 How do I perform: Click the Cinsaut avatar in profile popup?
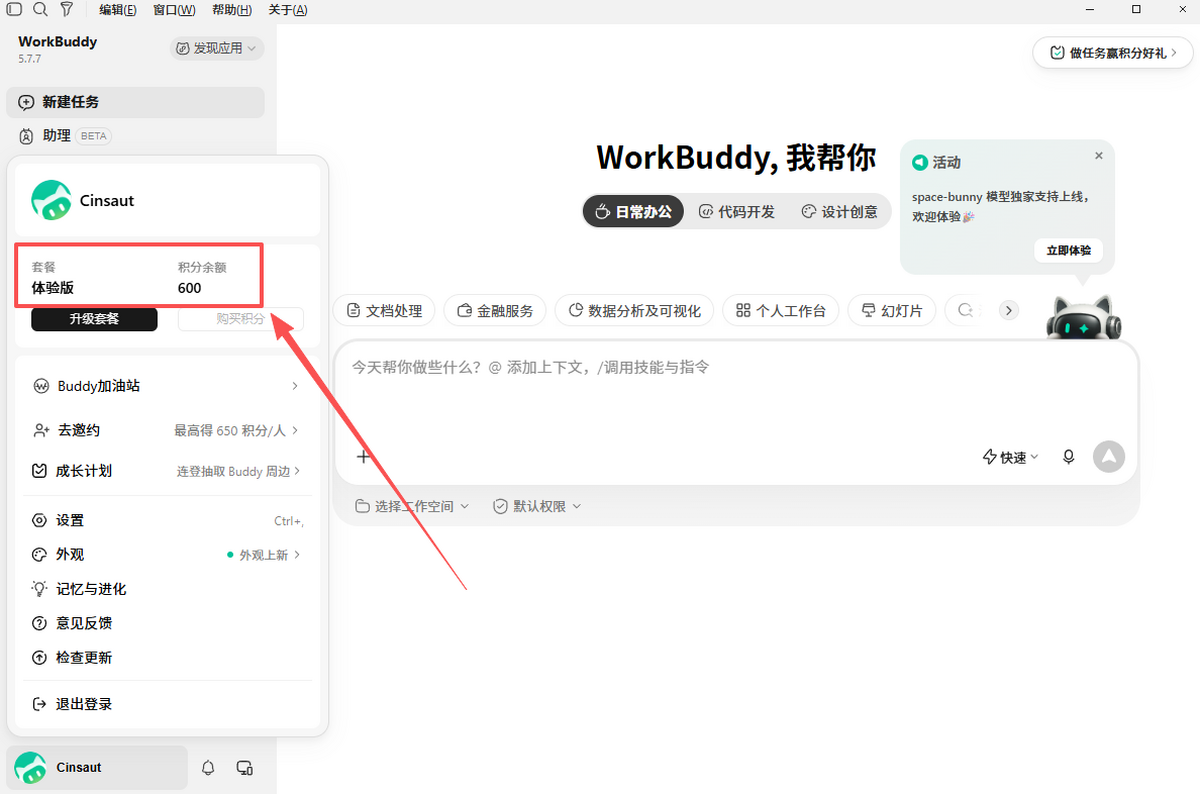tap(51, 200)
